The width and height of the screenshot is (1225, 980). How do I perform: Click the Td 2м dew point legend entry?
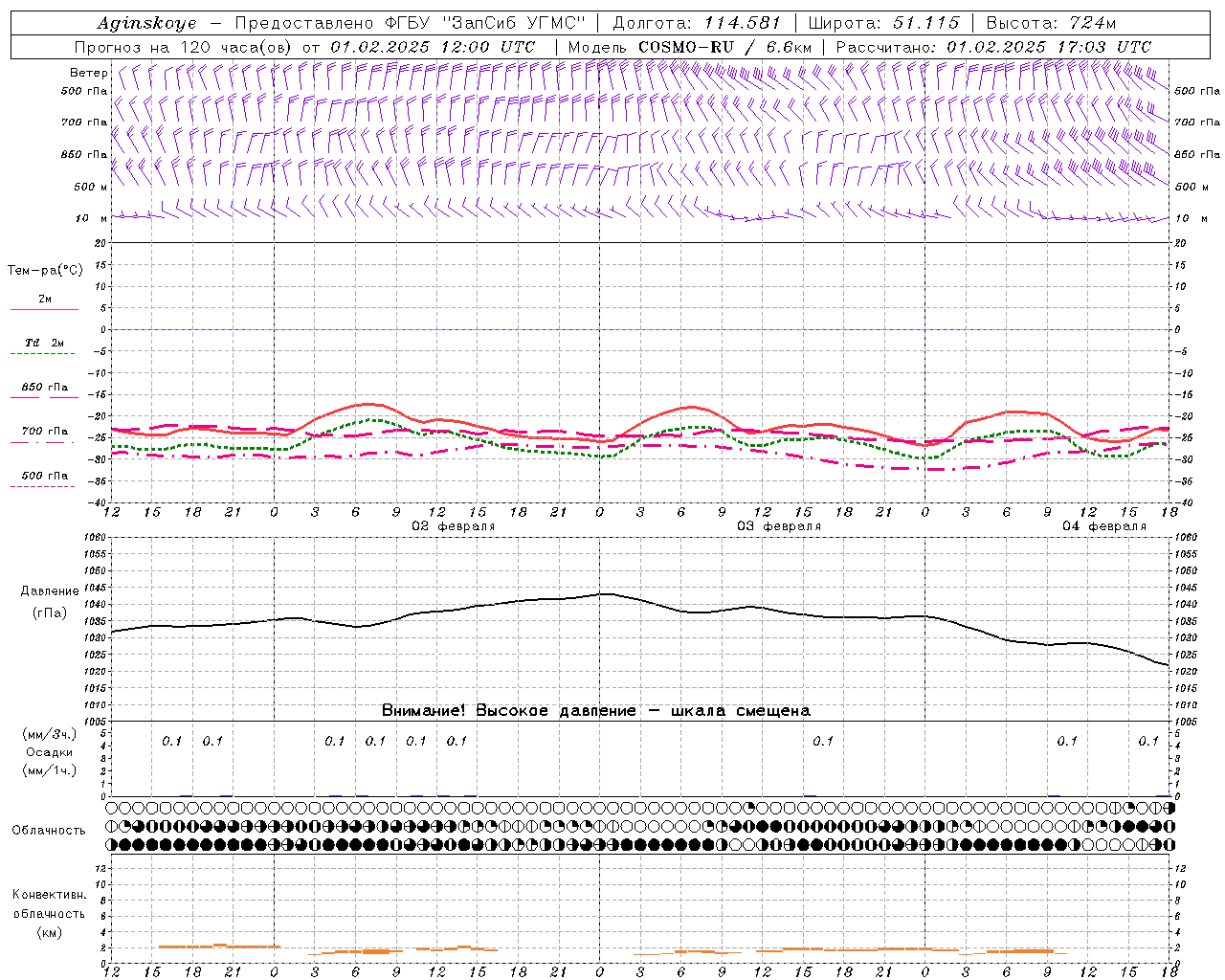(44, 343)
